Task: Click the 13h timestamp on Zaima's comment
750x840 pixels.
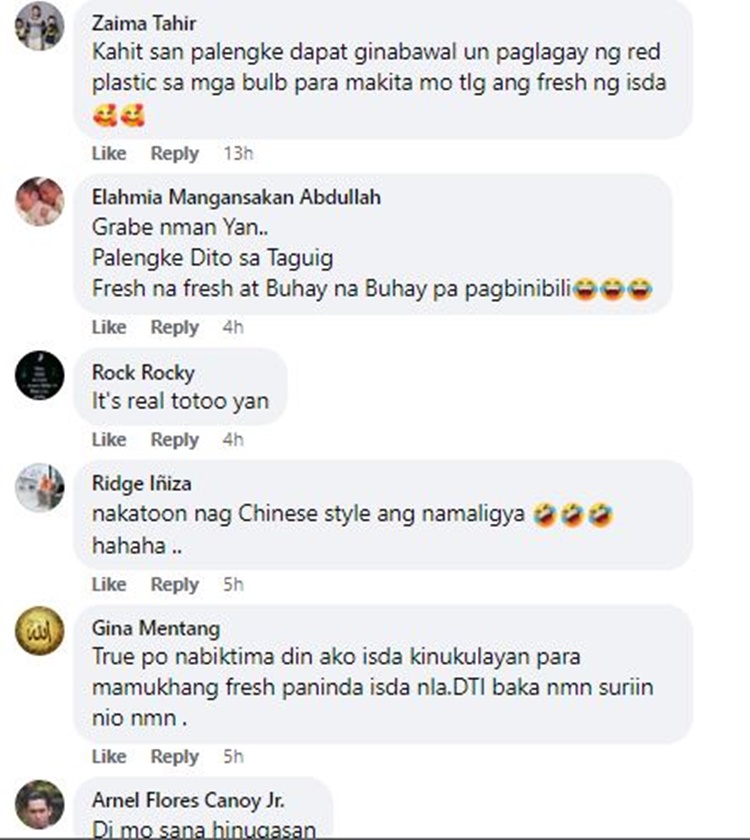Action: [x=238, y=153]
